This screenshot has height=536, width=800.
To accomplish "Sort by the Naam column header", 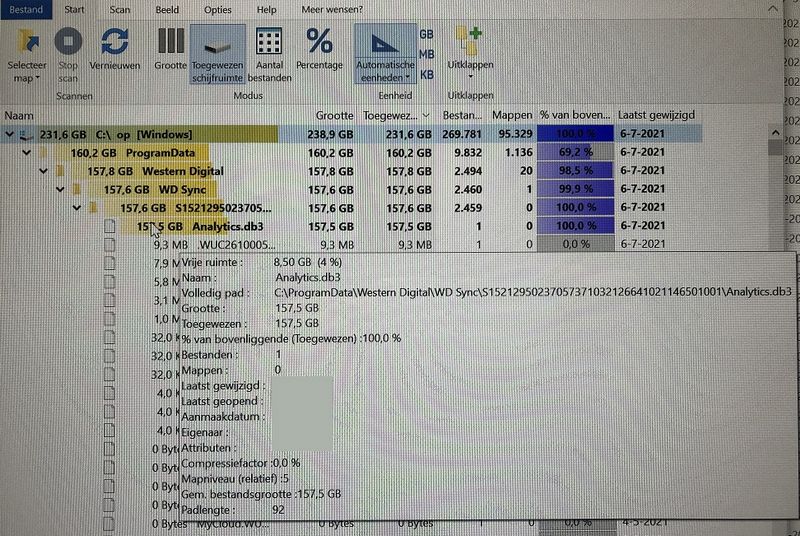I will click(x=18, y=116).
